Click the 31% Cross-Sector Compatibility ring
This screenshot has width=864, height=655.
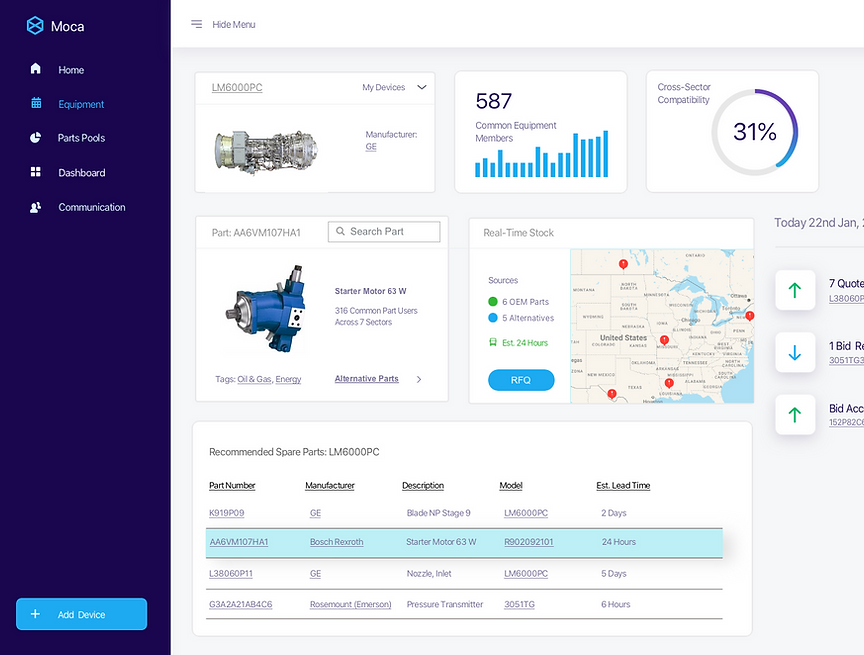coord(756,131)
